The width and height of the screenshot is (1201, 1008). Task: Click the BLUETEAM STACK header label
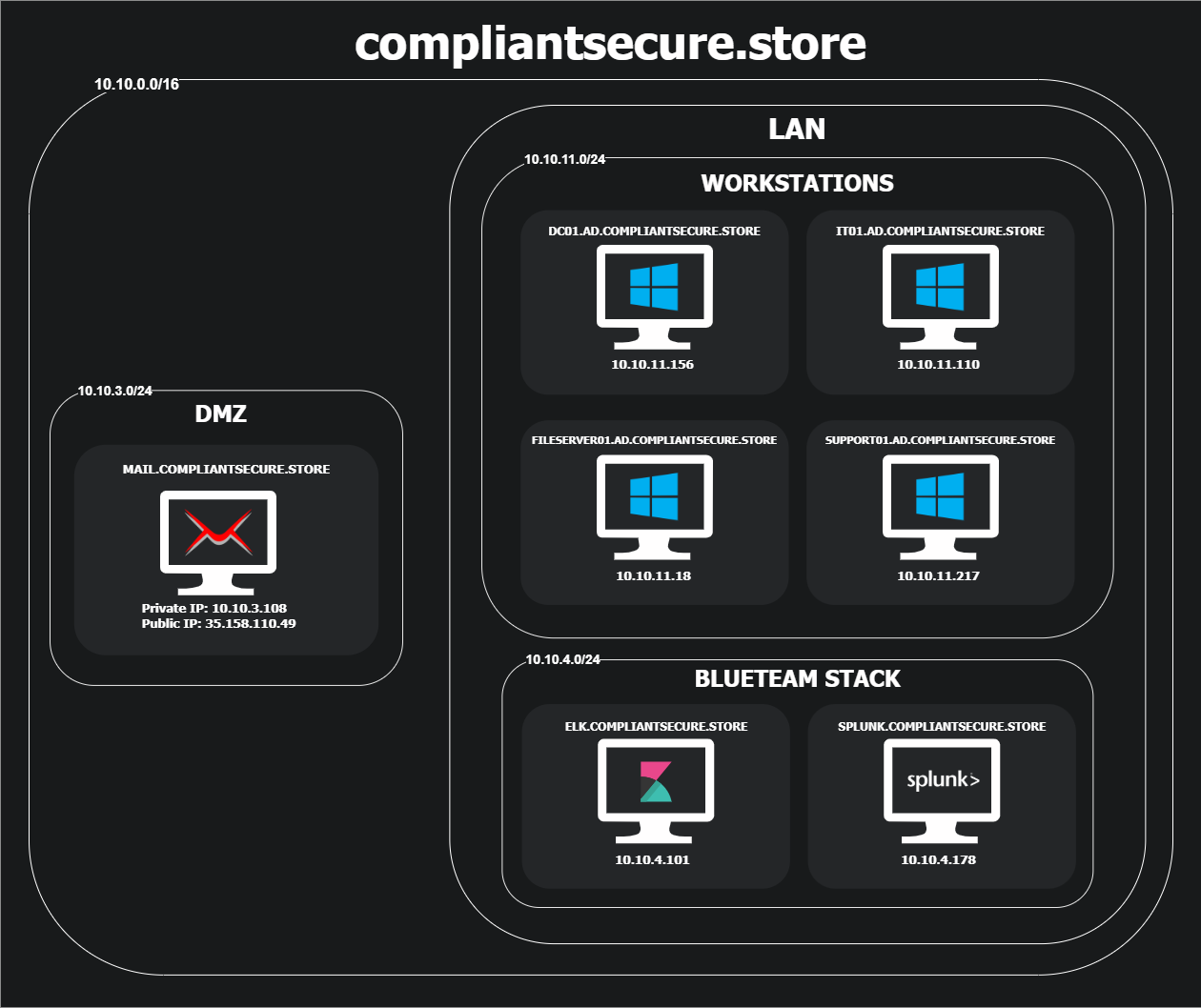798,678
